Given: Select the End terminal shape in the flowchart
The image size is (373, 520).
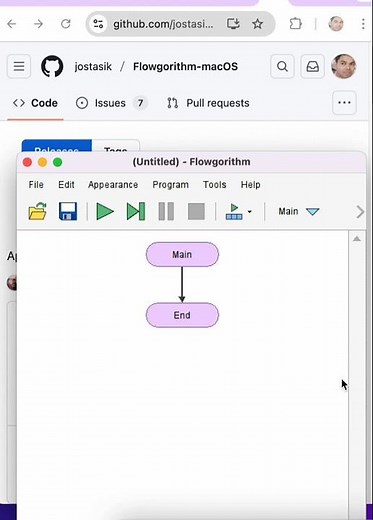Looking at the screenshot, I should pos(182,315).
